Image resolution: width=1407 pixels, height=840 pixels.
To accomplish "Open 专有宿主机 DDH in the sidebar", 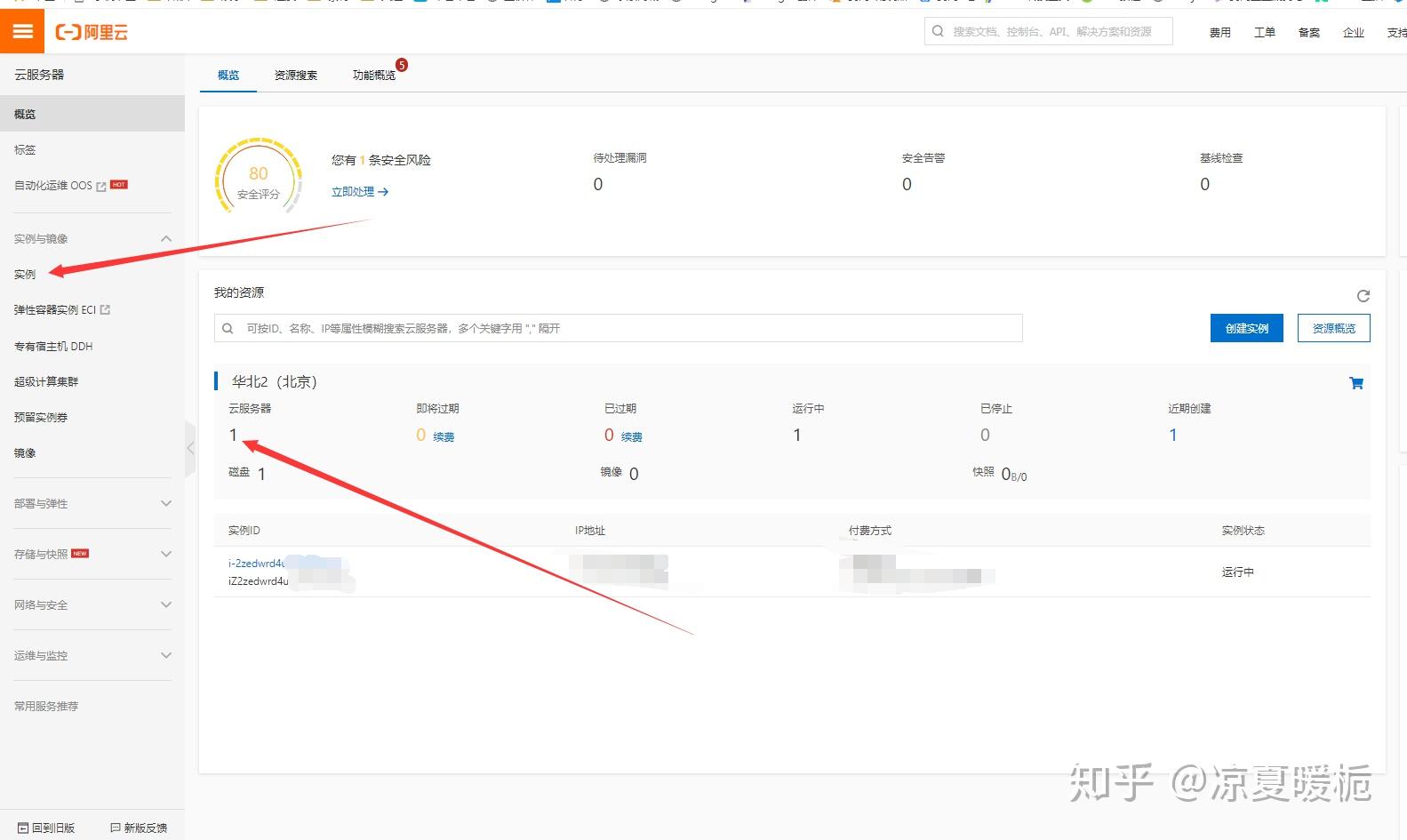I will [x=53, y=346].
